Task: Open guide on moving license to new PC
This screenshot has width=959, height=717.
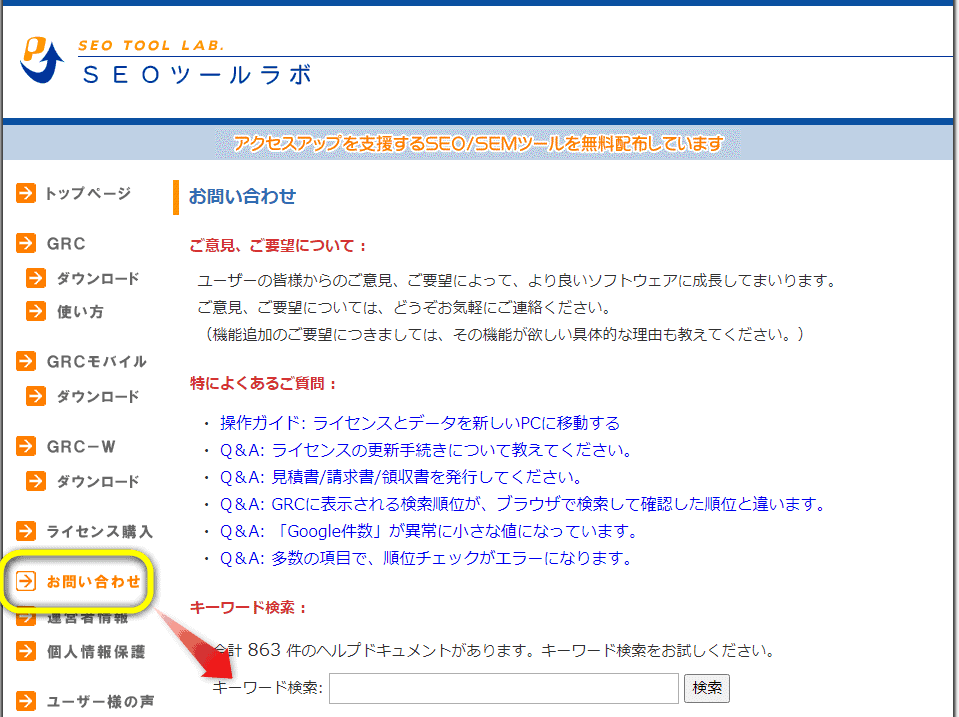Action: pyautogui.click(x=420, y=423)
